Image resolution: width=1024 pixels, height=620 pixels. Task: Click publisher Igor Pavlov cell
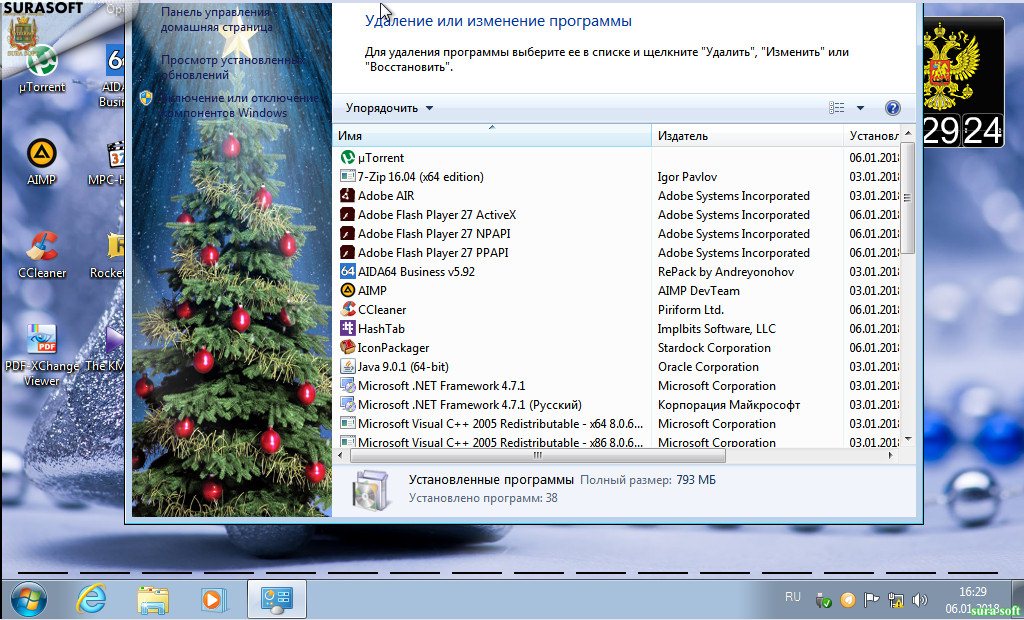point(687,176)
